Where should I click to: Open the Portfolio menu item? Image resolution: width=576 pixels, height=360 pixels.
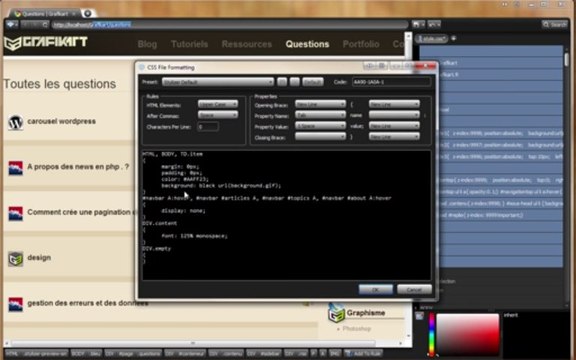[361, 44]
